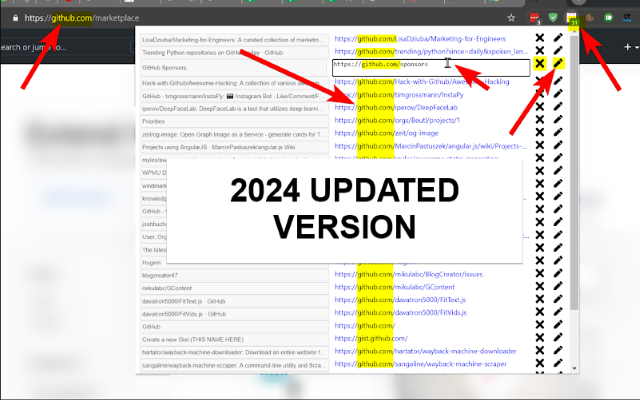Click the blogcreator47 title field
This screenshot has width=640, height=400.
point(234,276)
